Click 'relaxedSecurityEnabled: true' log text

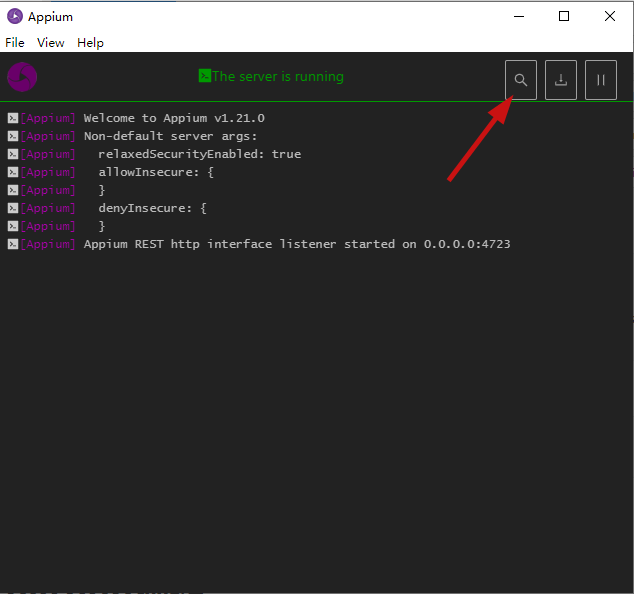coord(200,154)
